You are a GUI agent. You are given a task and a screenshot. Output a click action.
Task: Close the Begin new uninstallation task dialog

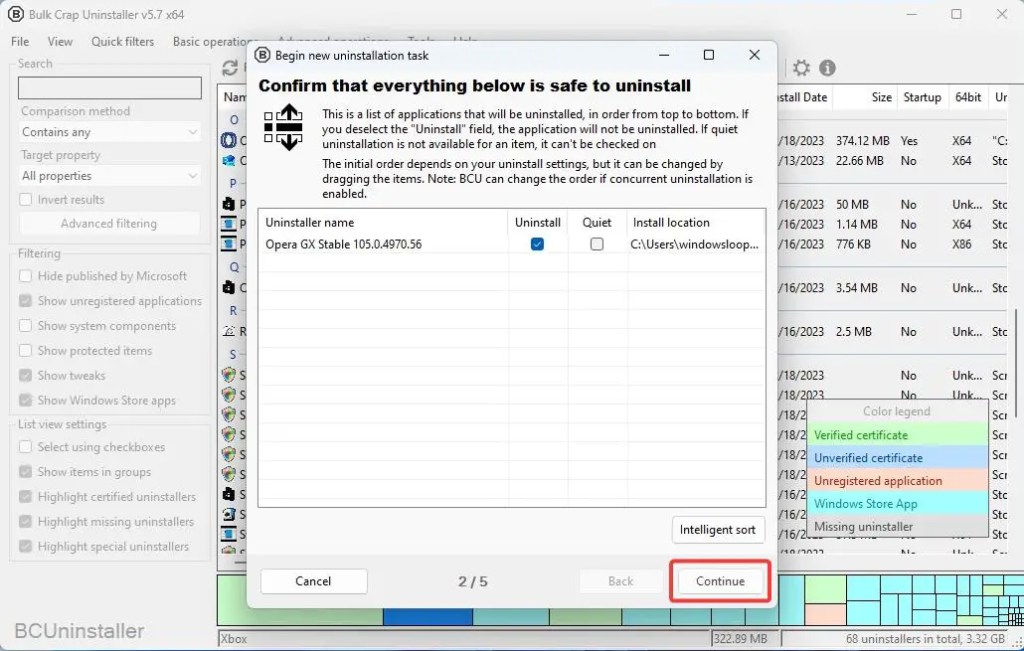[x=754, y=55]
